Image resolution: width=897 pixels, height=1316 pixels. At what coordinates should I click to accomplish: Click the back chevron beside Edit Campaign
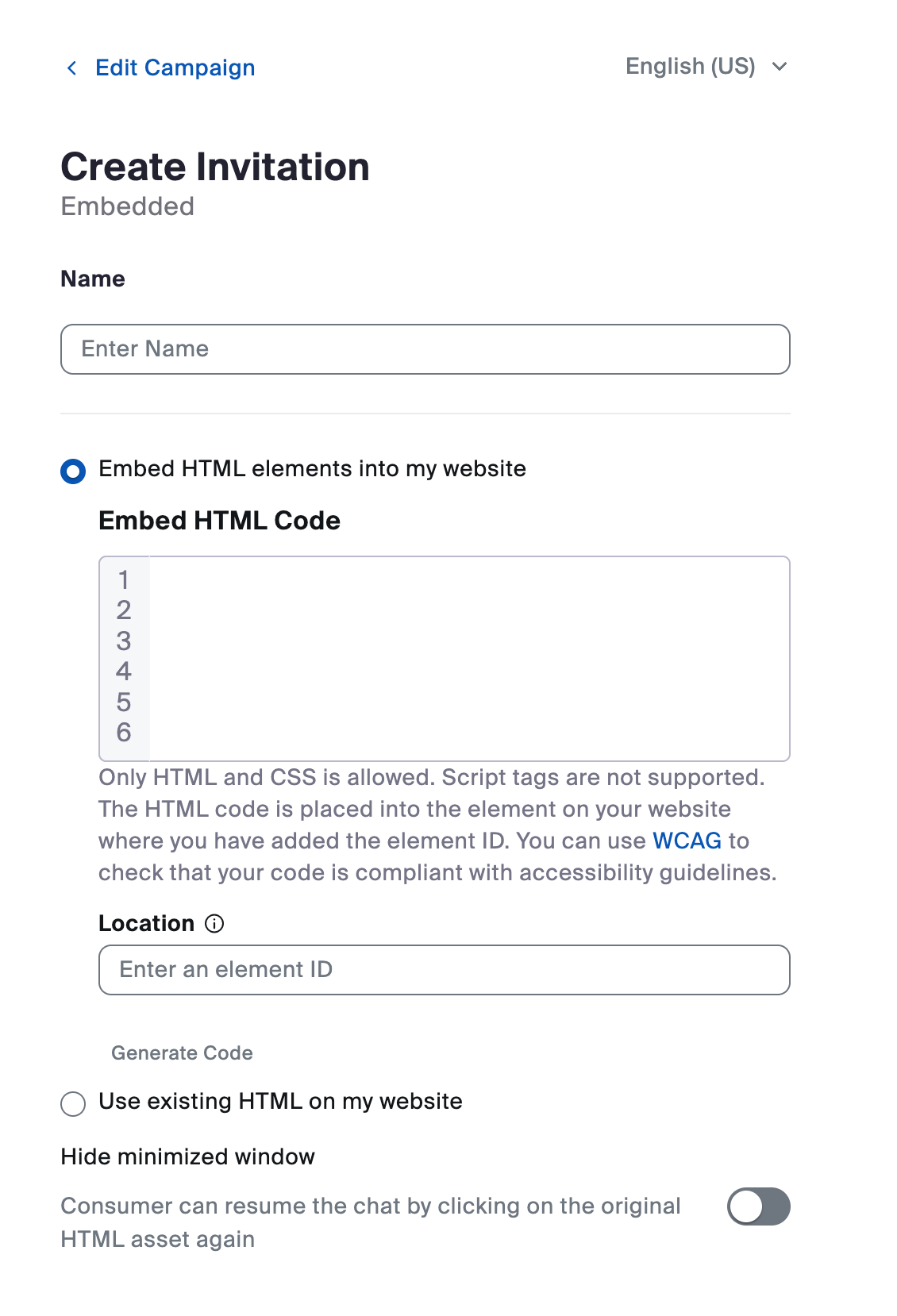72,67
